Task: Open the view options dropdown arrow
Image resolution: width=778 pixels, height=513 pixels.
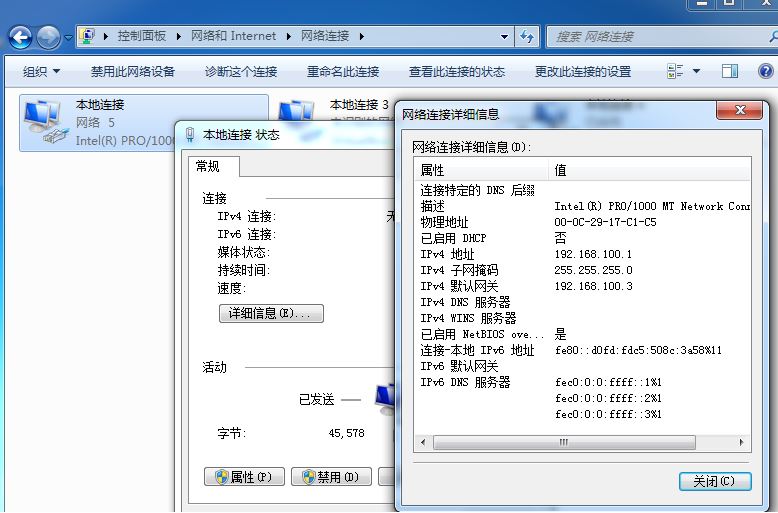Action: pos(696,71)
